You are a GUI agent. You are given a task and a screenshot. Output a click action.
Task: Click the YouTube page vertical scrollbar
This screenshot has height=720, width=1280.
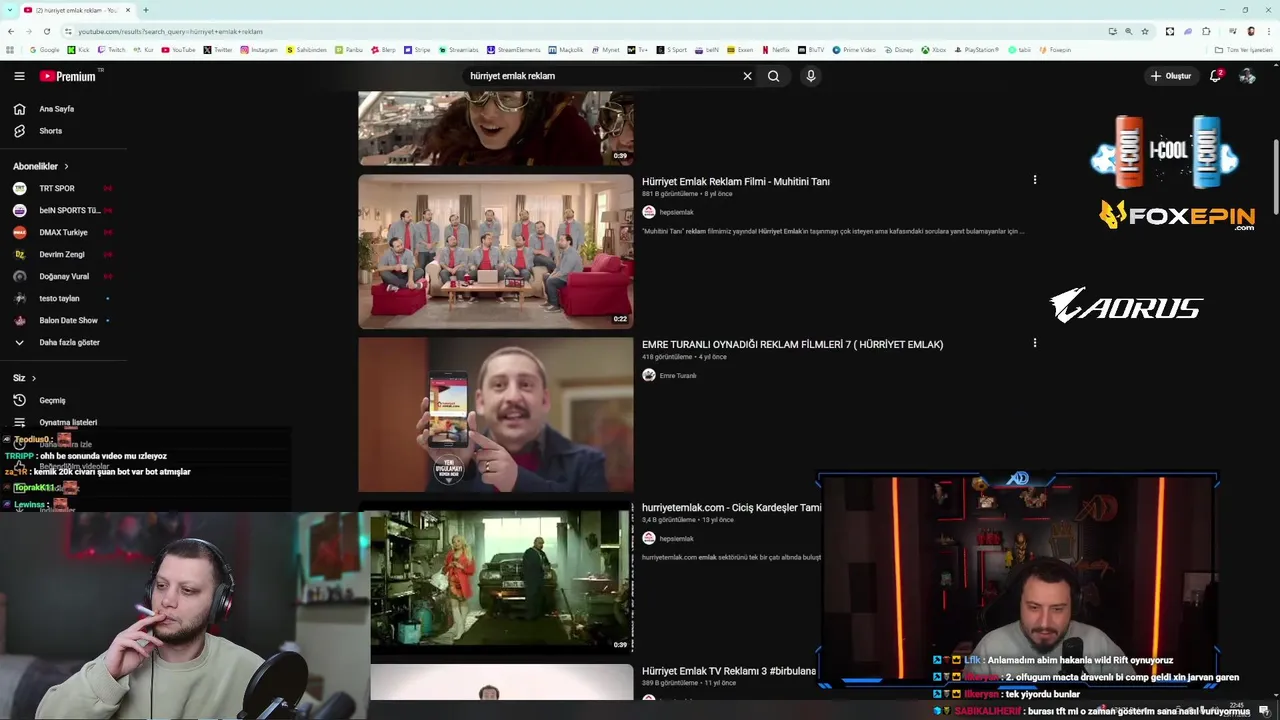coord(1276,175)
